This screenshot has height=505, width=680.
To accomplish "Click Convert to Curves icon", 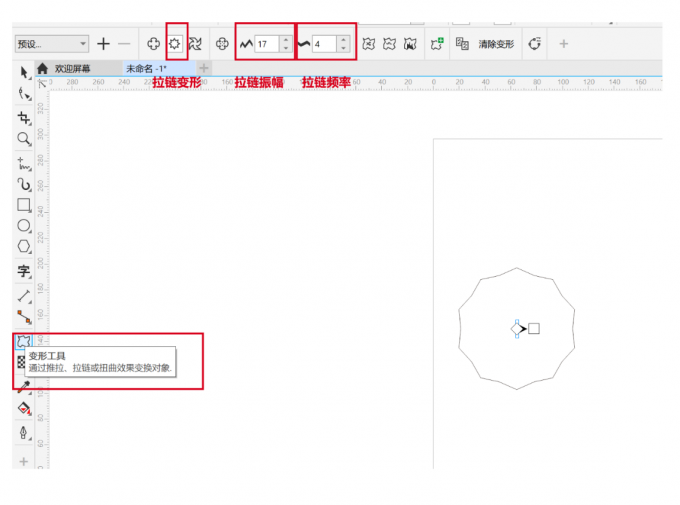I will [x=534, y=44].
